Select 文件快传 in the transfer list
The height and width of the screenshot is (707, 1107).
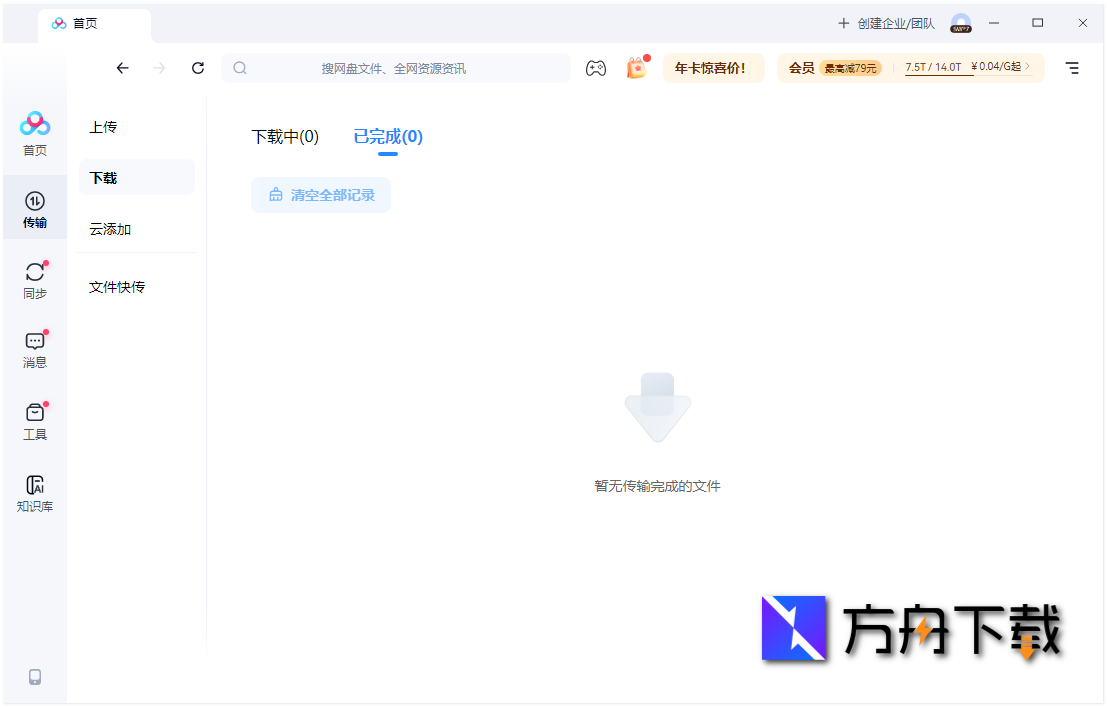pyautogui.click(x=117, y=286)
